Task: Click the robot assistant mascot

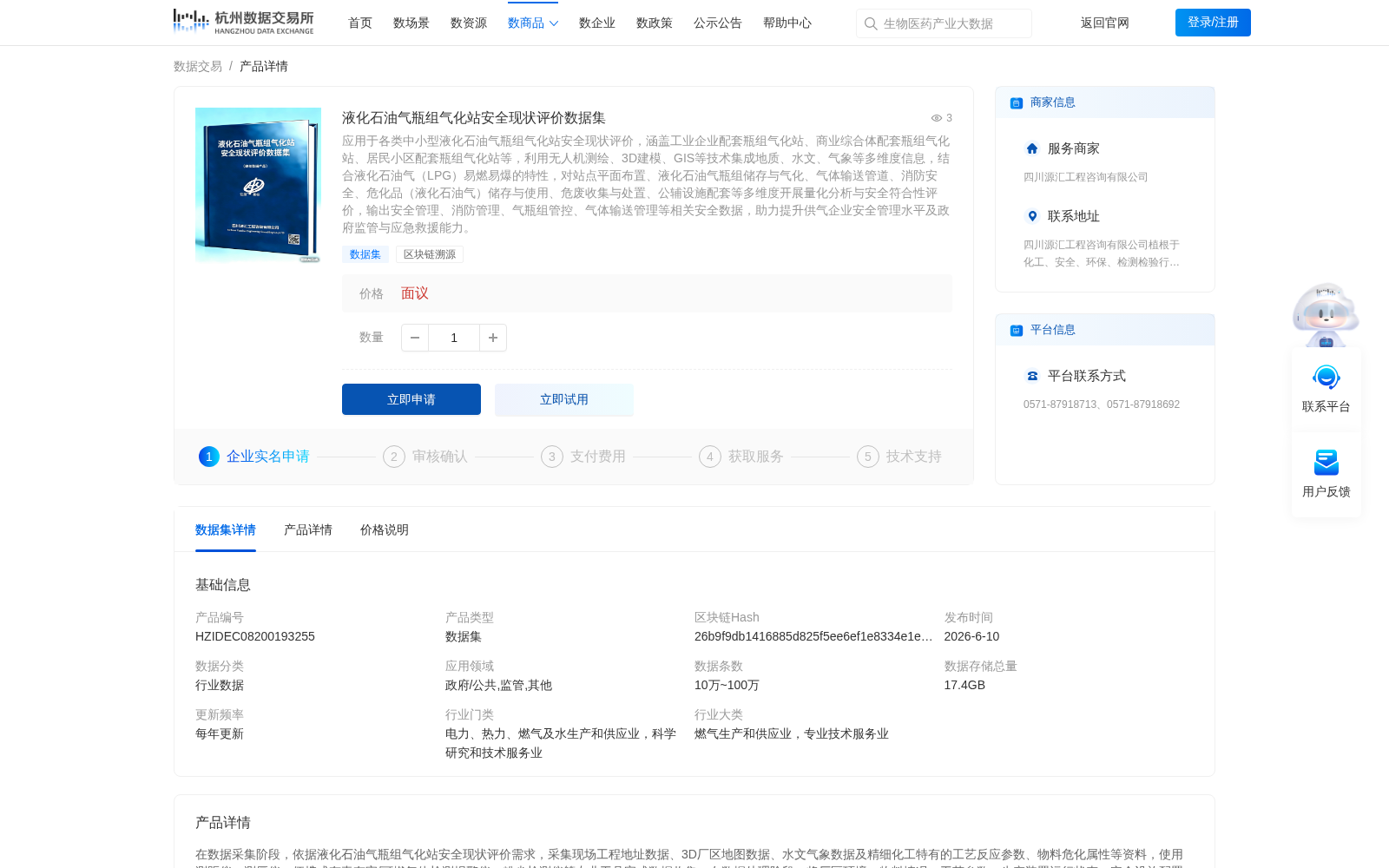Action: tap(1326, 315)
